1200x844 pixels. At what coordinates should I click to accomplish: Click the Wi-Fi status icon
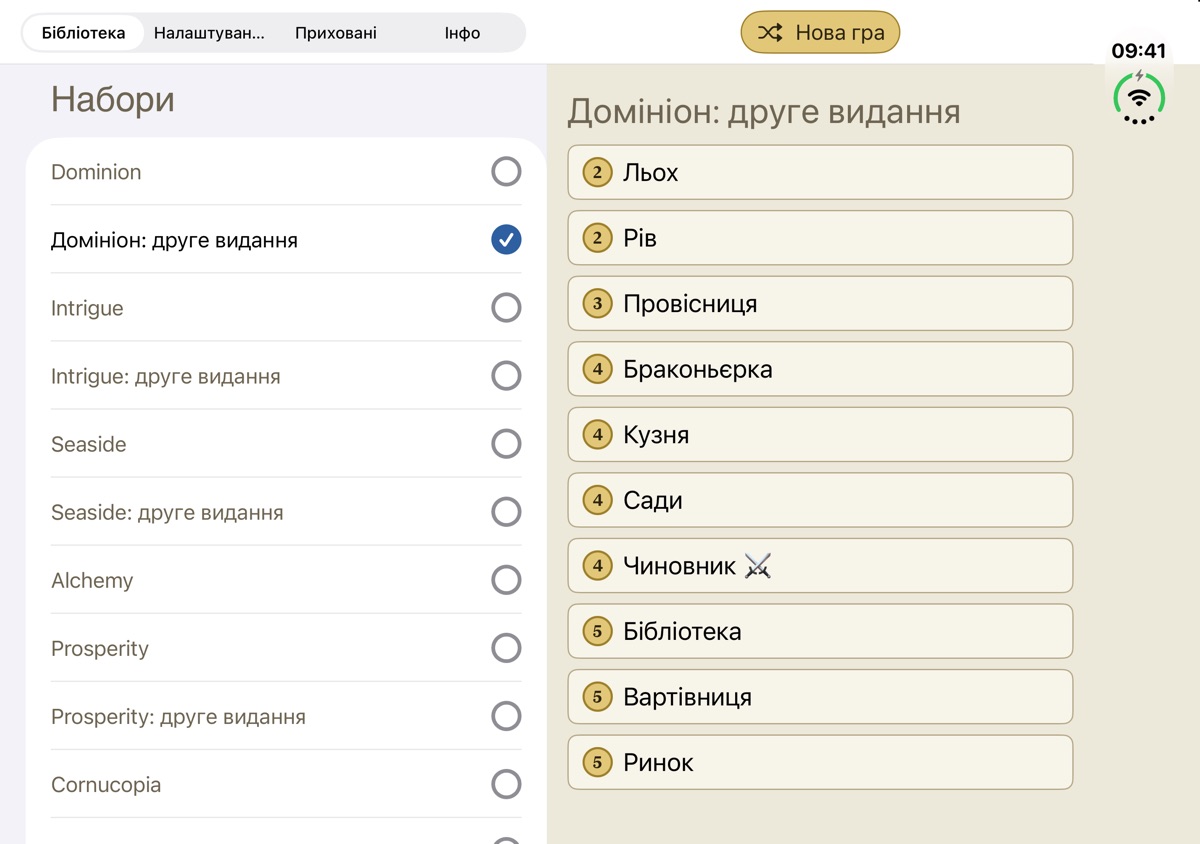point(1139,97)
